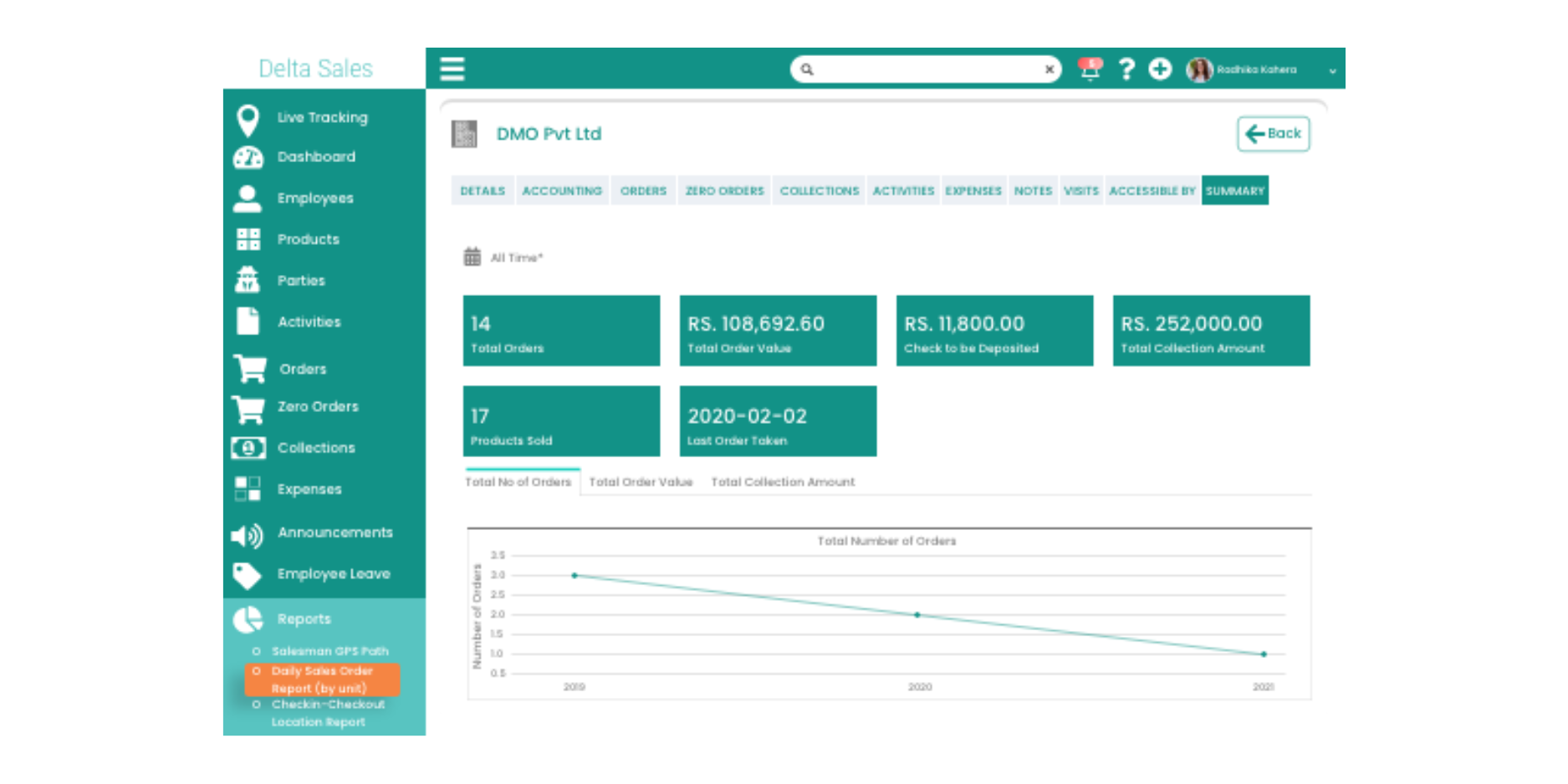Screen dimensions: 1568x784
Task: Select Daily Sales Order Report (by unit)
Action: [x=322, y=680]
